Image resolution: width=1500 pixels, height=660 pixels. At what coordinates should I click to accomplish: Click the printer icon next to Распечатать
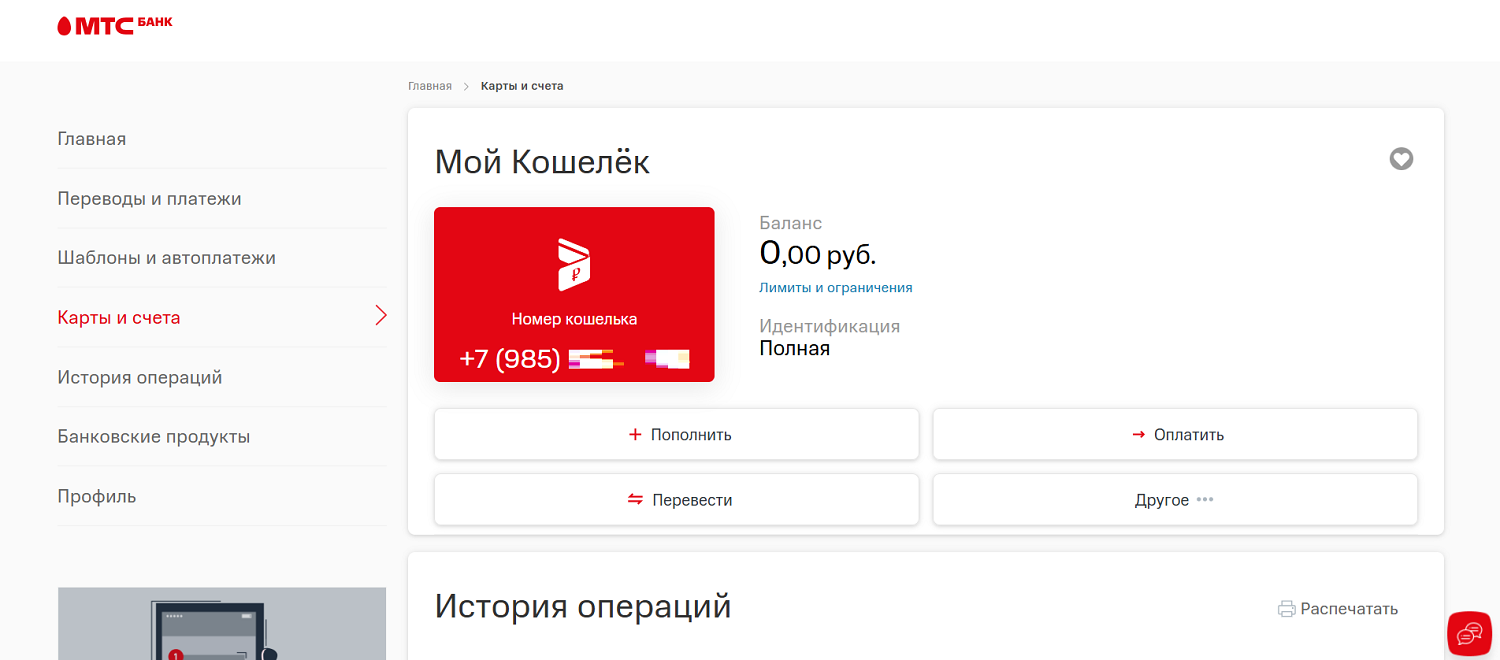[x=1287, y=609]
